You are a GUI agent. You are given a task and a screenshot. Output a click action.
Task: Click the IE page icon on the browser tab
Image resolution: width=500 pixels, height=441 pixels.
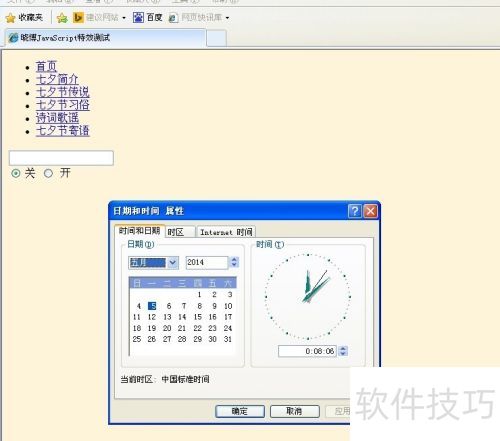pyautogui.click(x=13, y=38)
